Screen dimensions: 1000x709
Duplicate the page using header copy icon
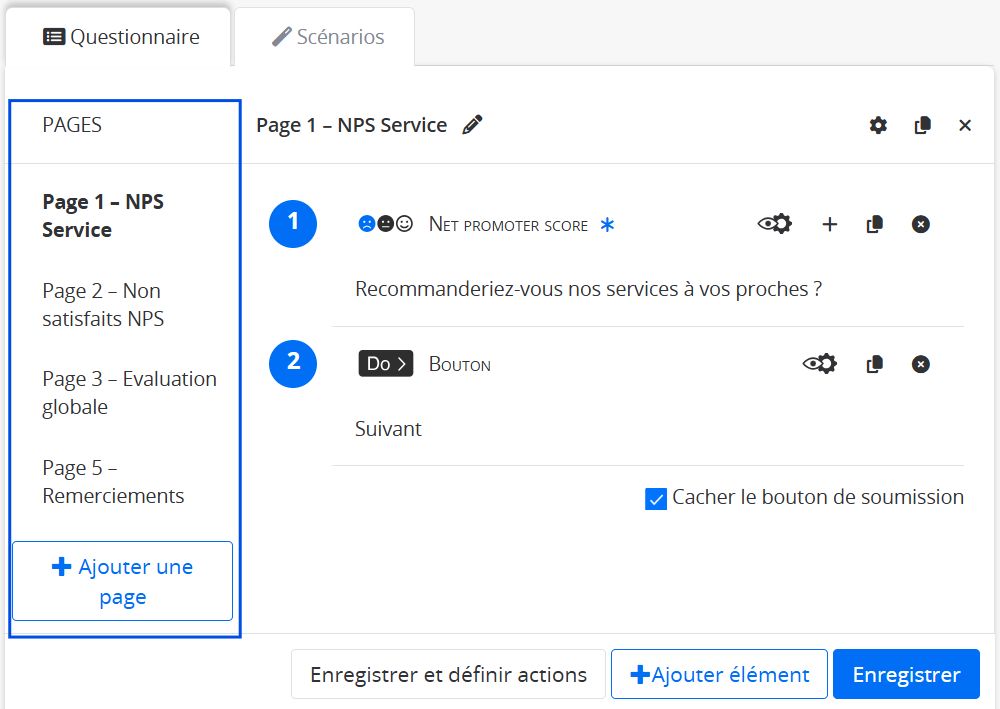tap(922, 125)
